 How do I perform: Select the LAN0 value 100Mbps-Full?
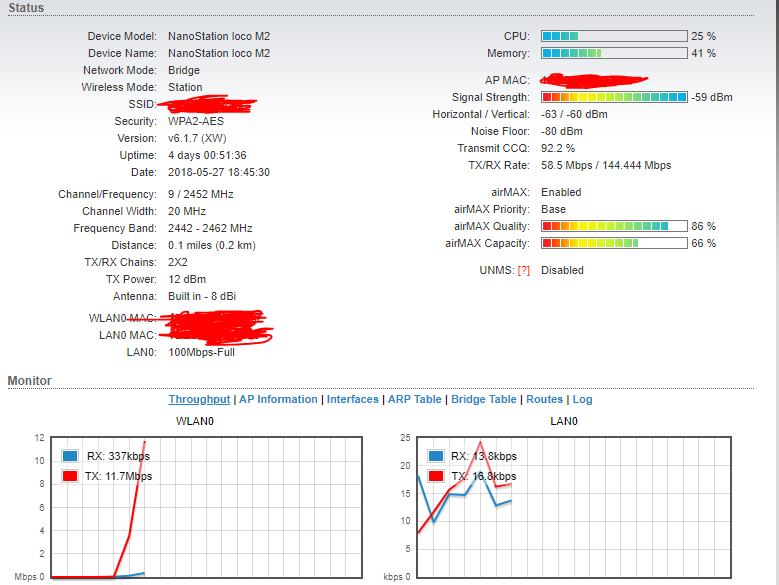tap(202, 352)
